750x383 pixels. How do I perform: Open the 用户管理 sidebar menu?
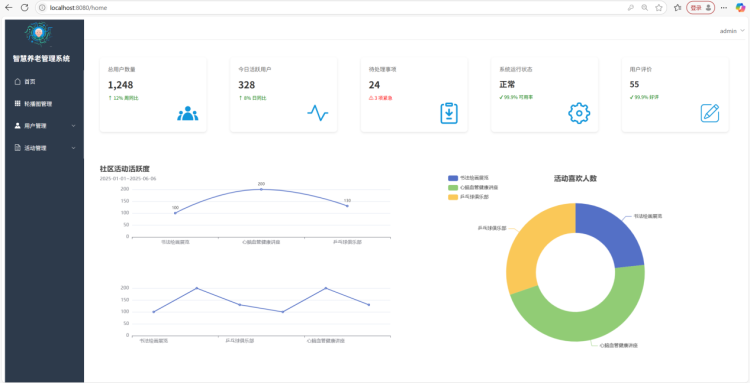pos(44,126)
